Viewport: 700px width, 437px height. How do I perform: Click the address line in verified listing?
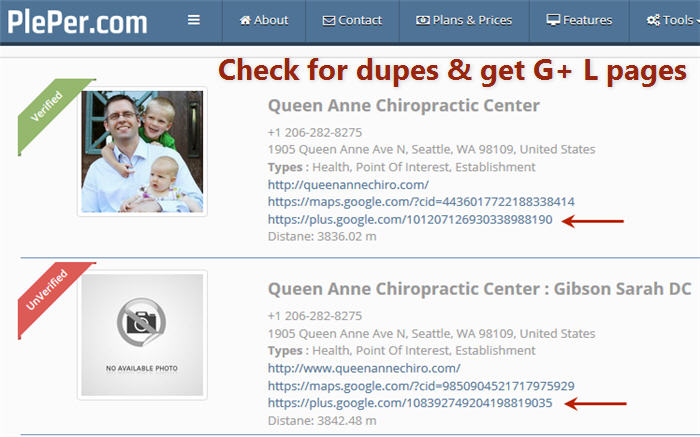pyautogui.click(x=431, y=150)
